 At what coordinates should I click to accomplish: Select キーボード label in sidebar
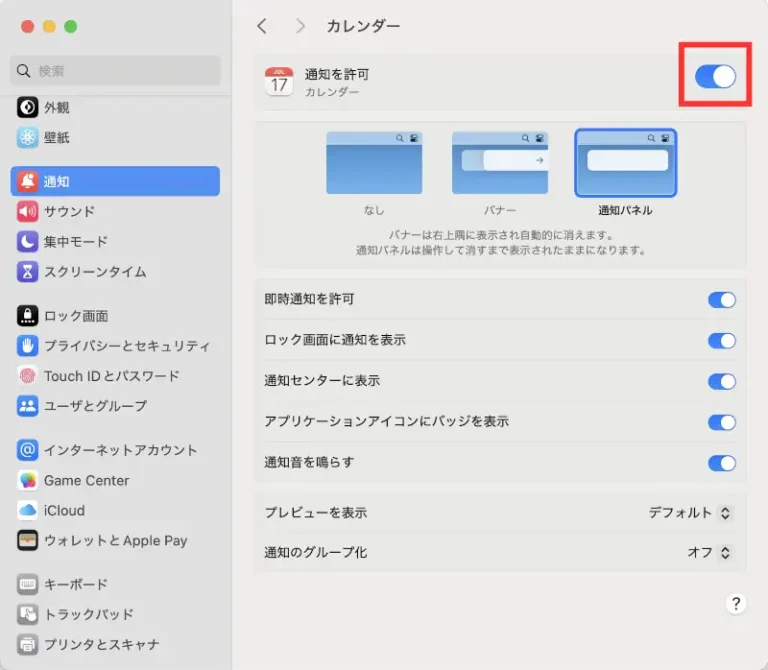pos(75,584)
